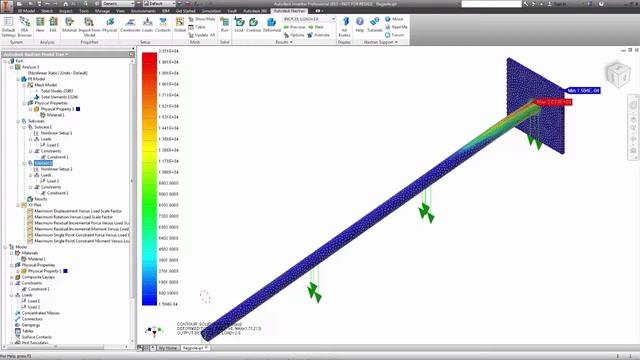The width and height of the screenshot is (640, 360).
Task: Go to Previous result
Action: (294, 27)
